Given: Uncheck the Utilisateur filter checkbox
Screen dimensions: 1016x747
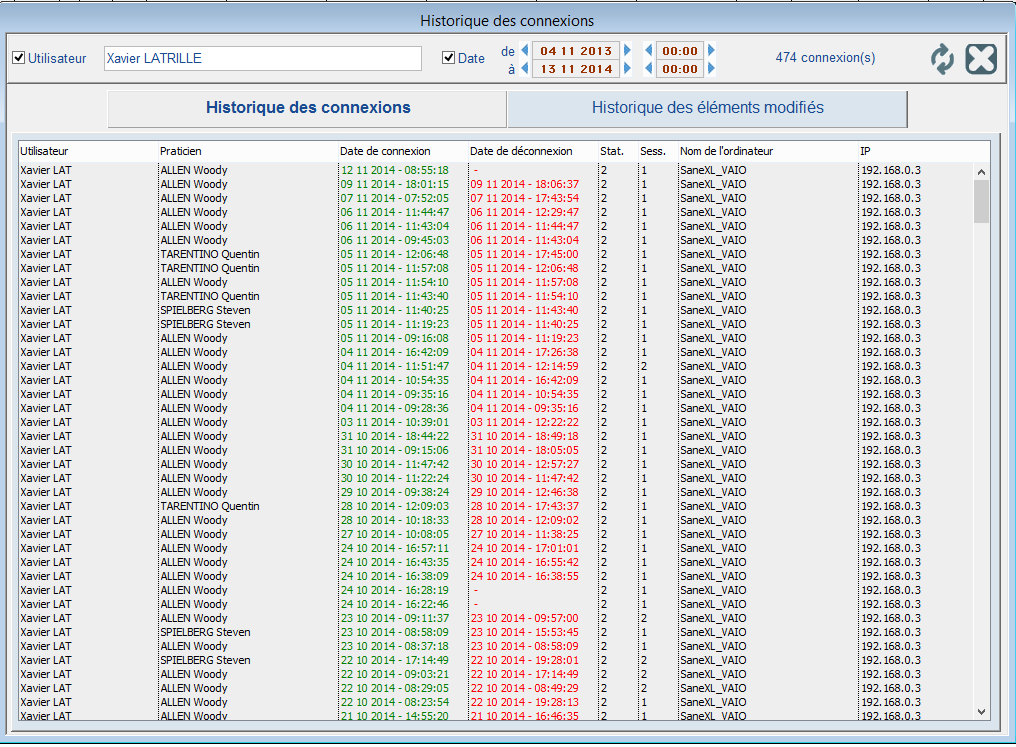Looking at the screenshot, I should (x=18, y=58).
